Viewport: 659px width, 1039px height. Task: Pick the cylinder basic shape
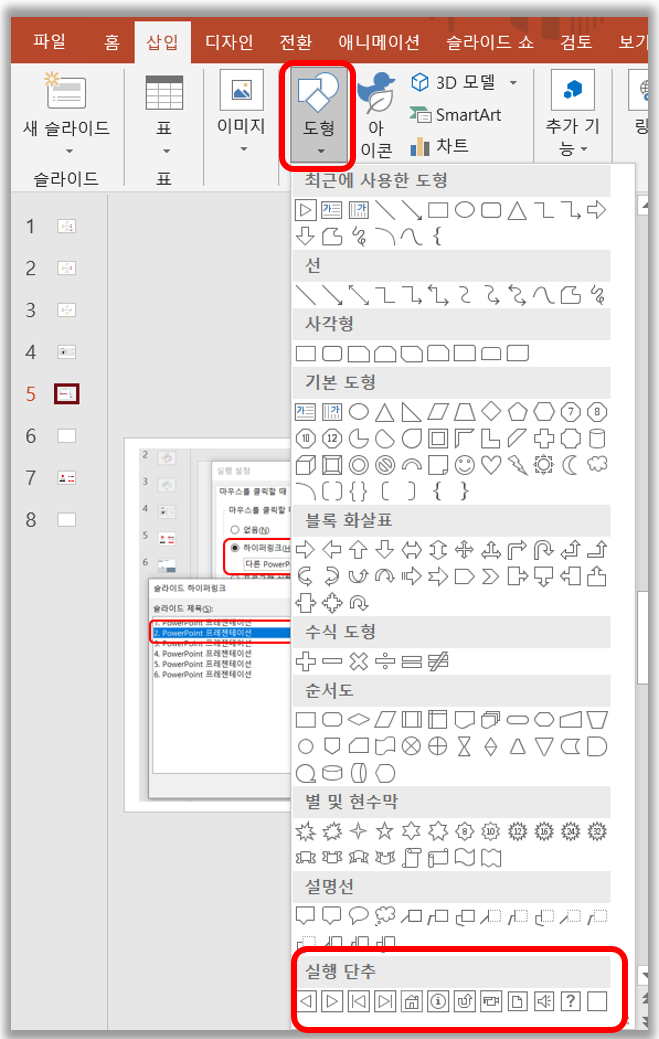(597, 438)
